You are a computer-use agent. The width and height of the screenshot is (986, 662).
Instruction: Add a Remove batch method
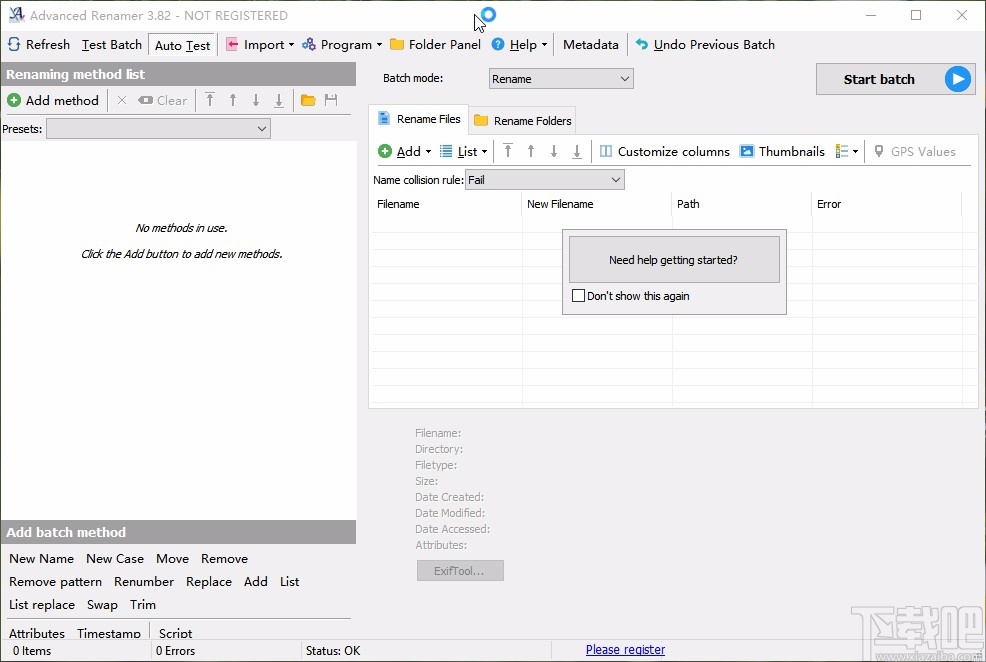pyautogui.click(x=224, y=559)
